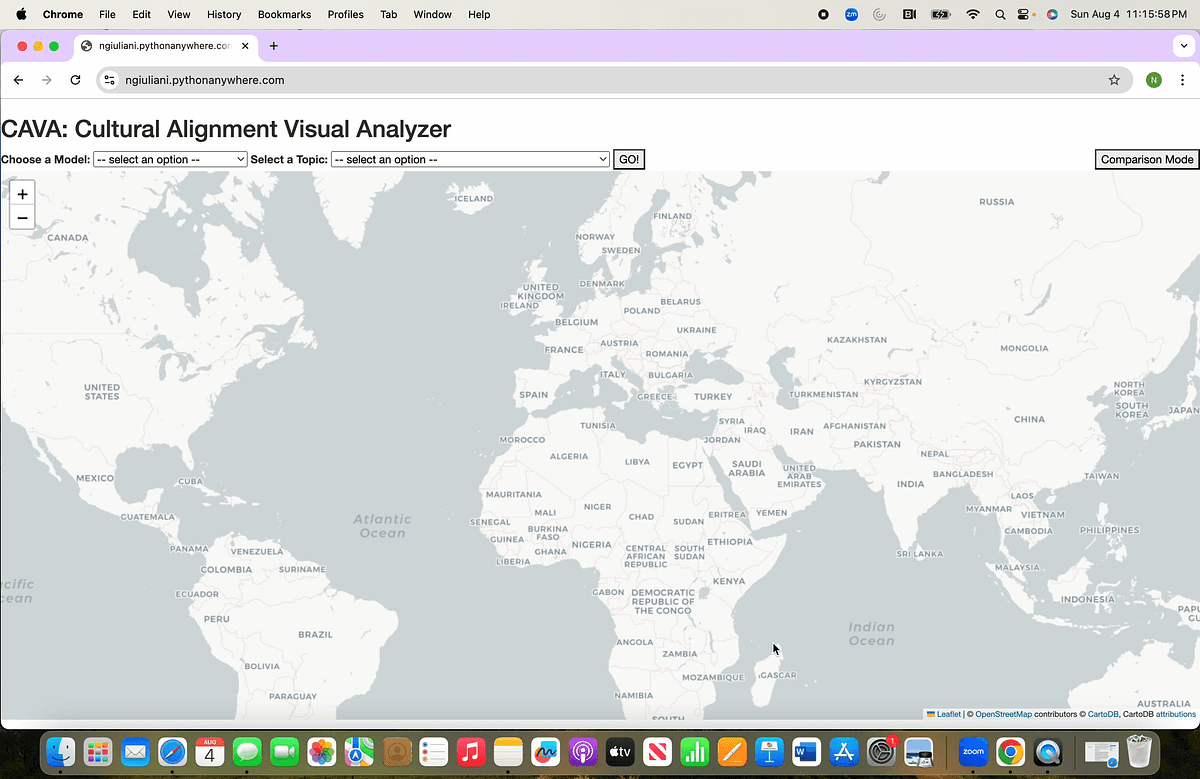Open Zoom from the dock

(x=973, y=751)
